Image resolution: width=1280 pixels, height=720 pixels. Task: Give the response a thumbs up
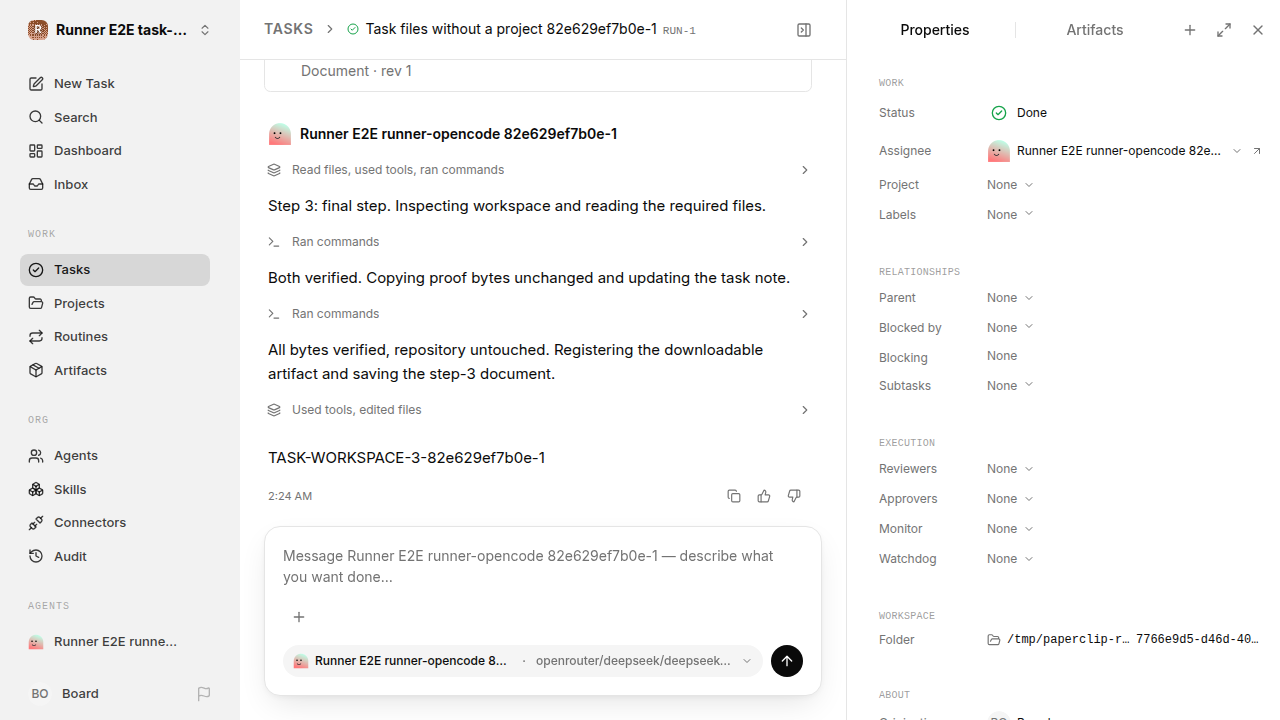(x=764, y=496)
